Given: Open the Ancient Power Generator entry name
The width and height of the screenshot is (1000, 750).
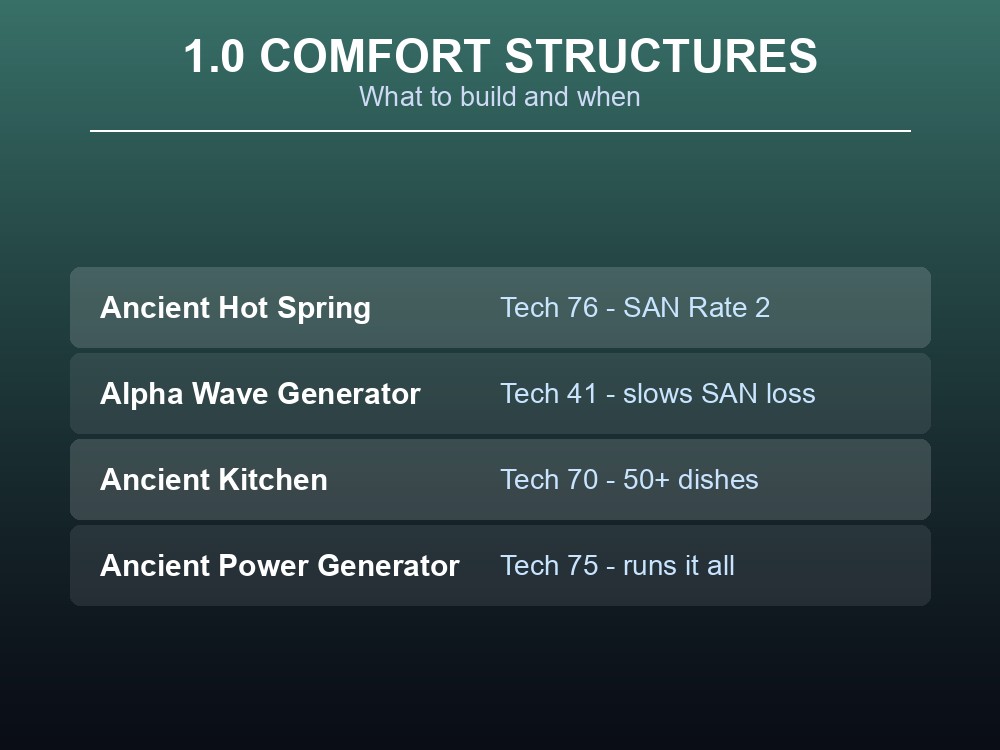Looking at the screenshot, I should click(280, 566).
